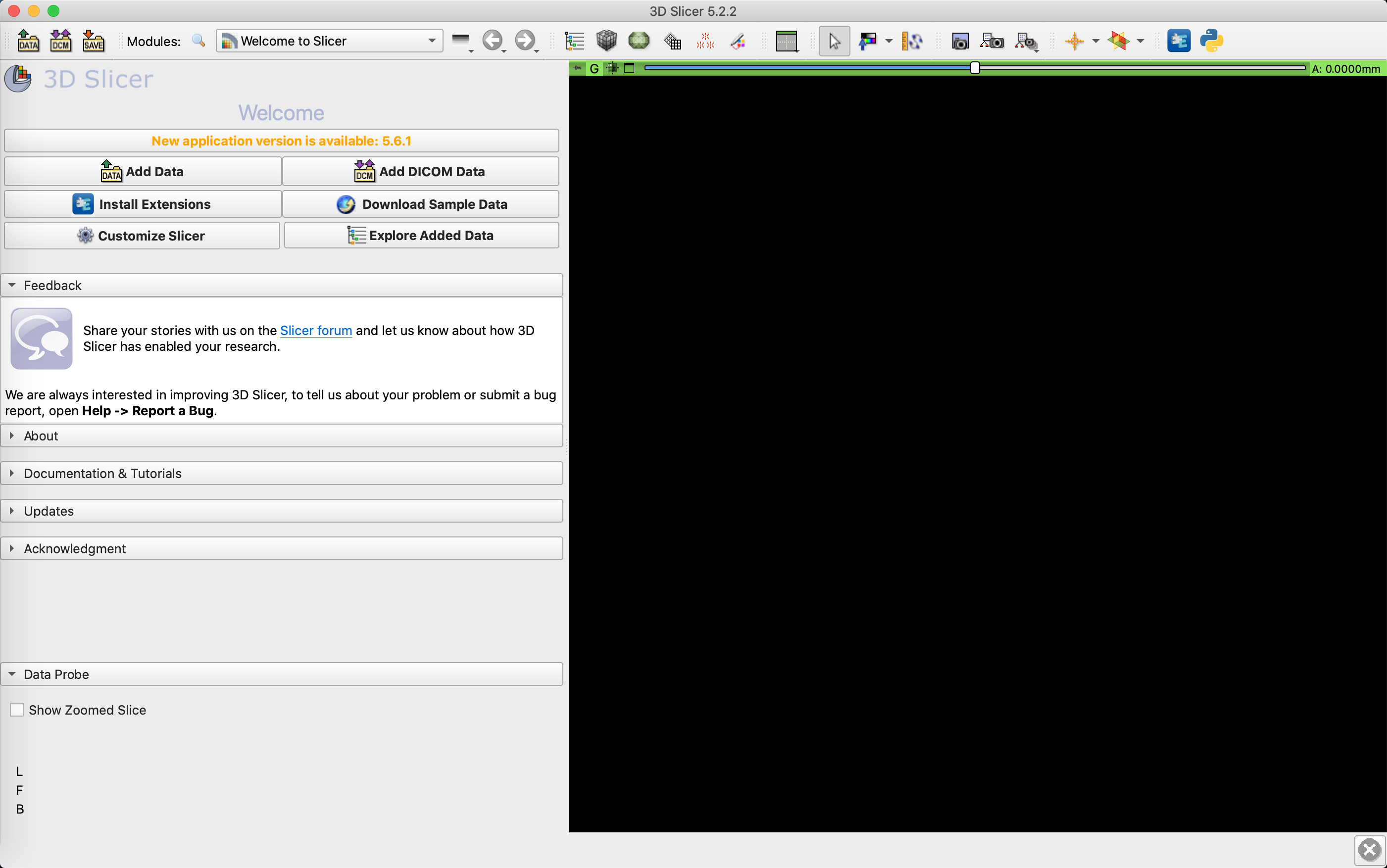Toggle maximize view in green slice bar

click(x=629, y=68)
